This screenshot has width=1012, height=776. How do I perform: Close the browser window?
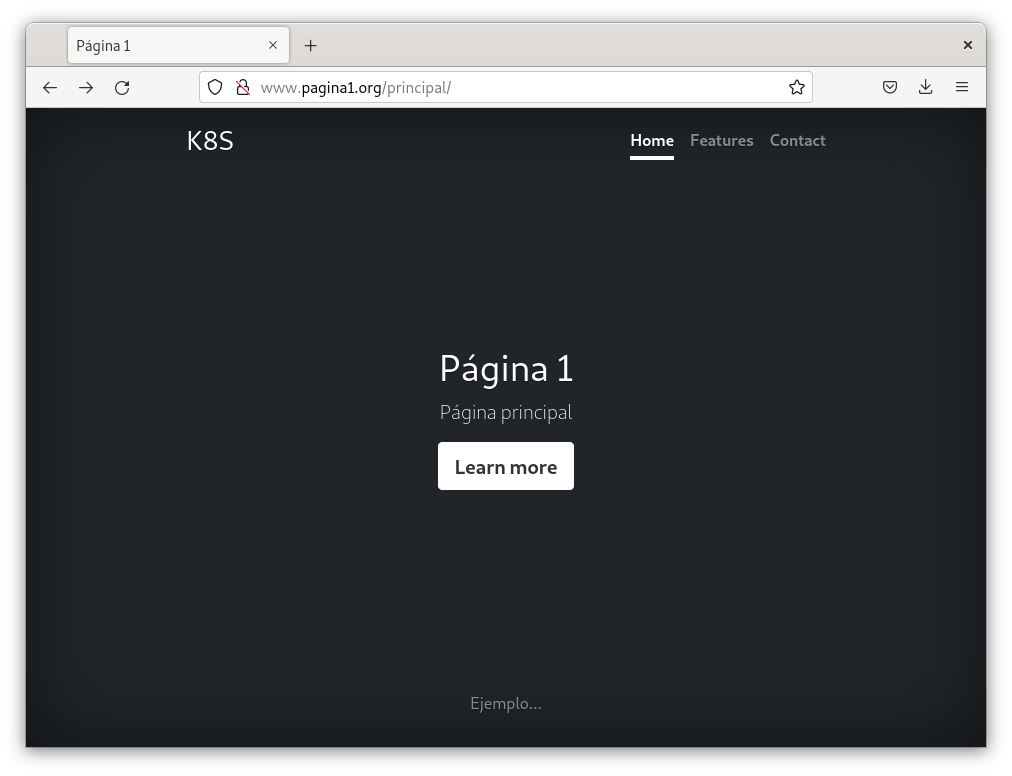(x=967, y=45)
